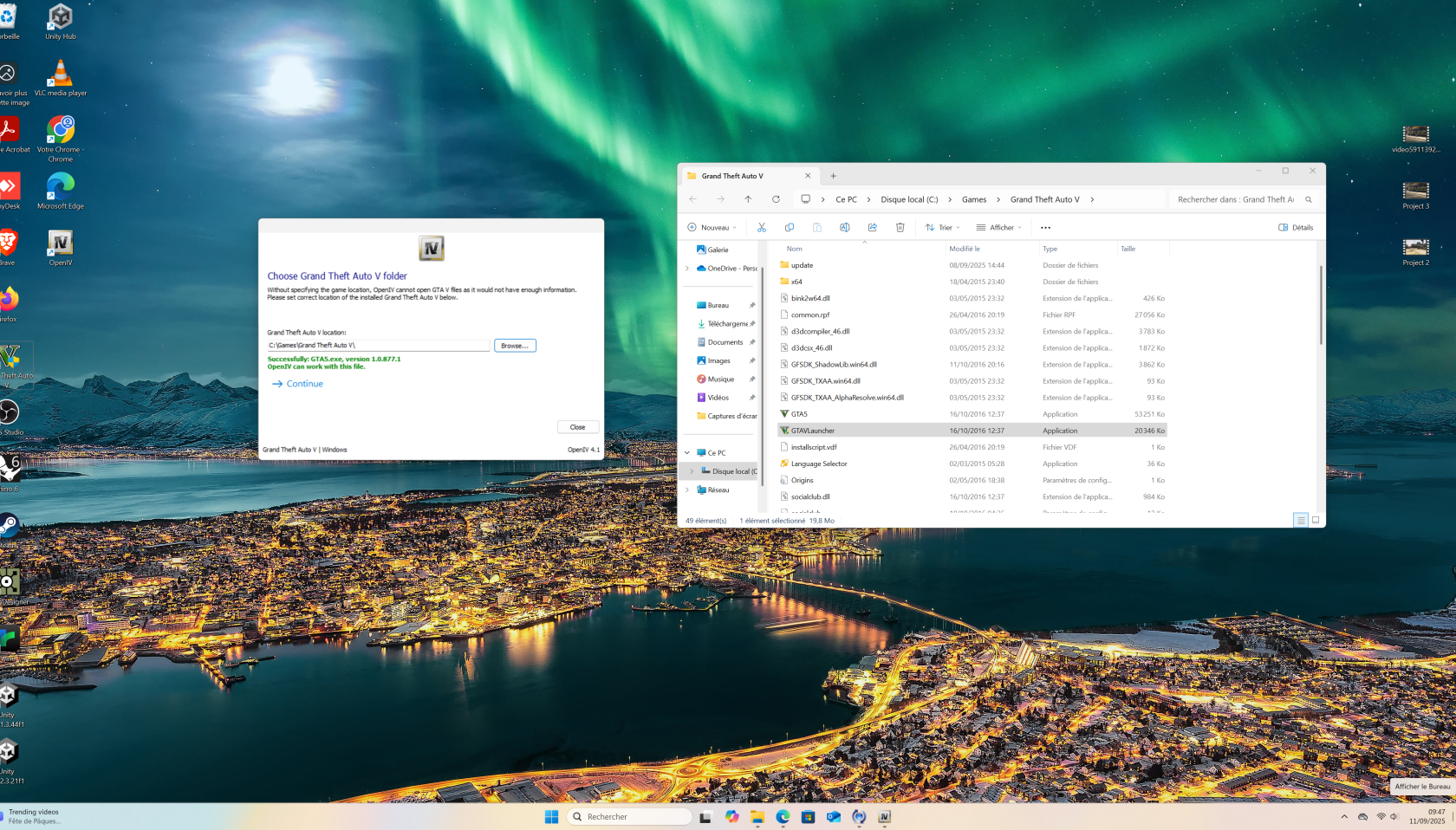Click the cut scissors icon in Explorer toolbar
This screenshot has height=830, width=1456.
(762, 228)
